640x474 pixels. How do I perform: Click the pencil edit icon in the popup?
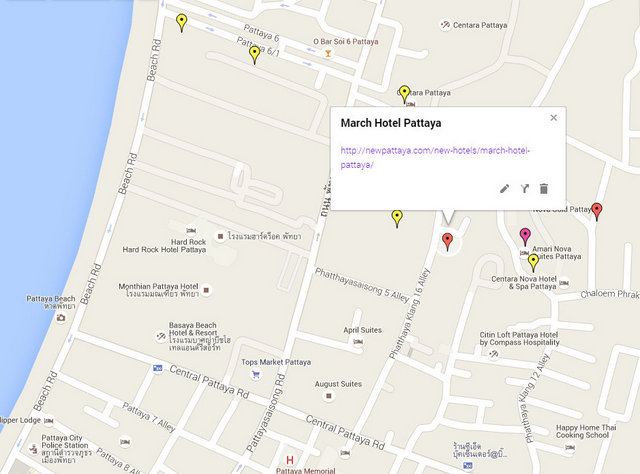(x=504, y=189)
